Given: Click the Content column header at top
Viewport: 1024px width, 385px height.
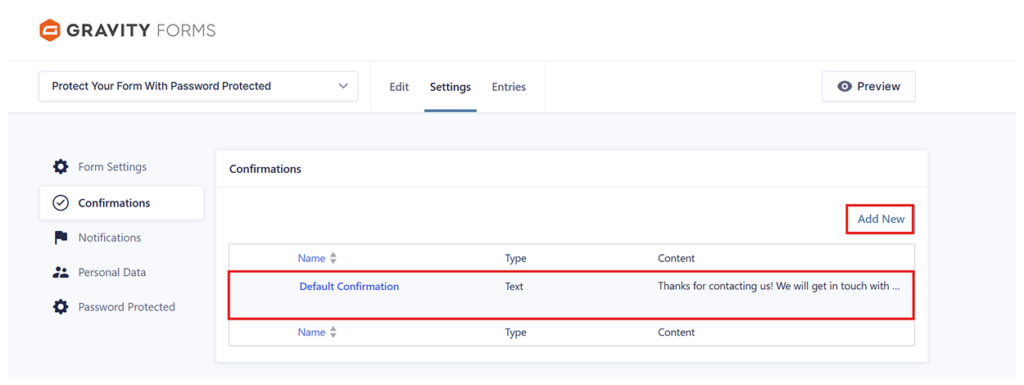Looking at the screenshot, I should [x=676, y=258].
